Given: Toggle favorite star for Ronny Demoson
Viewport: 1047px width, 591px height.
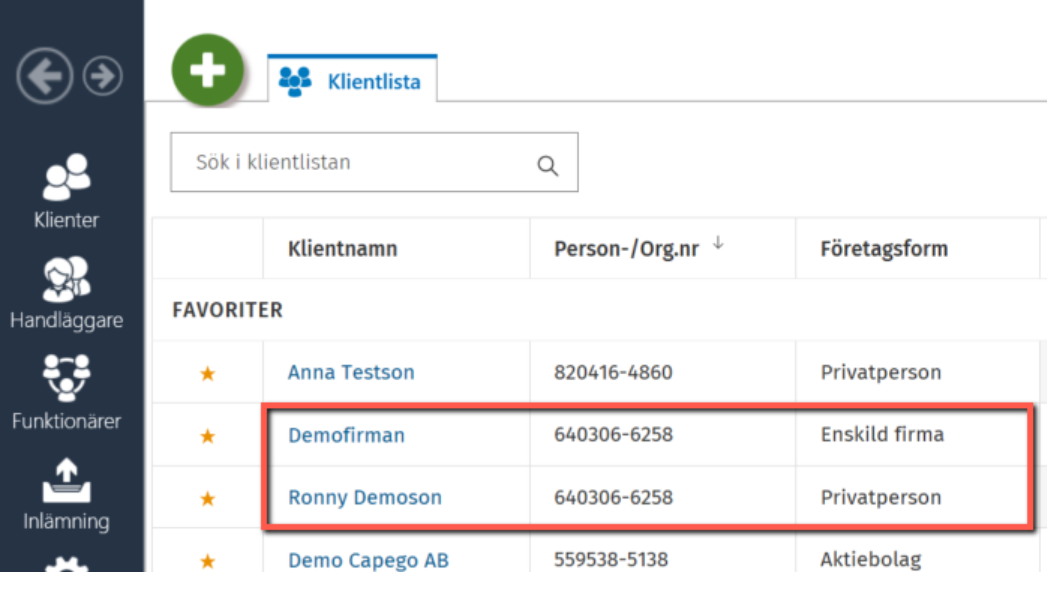Looking at the screenshot, I should [x=208, y=499].
